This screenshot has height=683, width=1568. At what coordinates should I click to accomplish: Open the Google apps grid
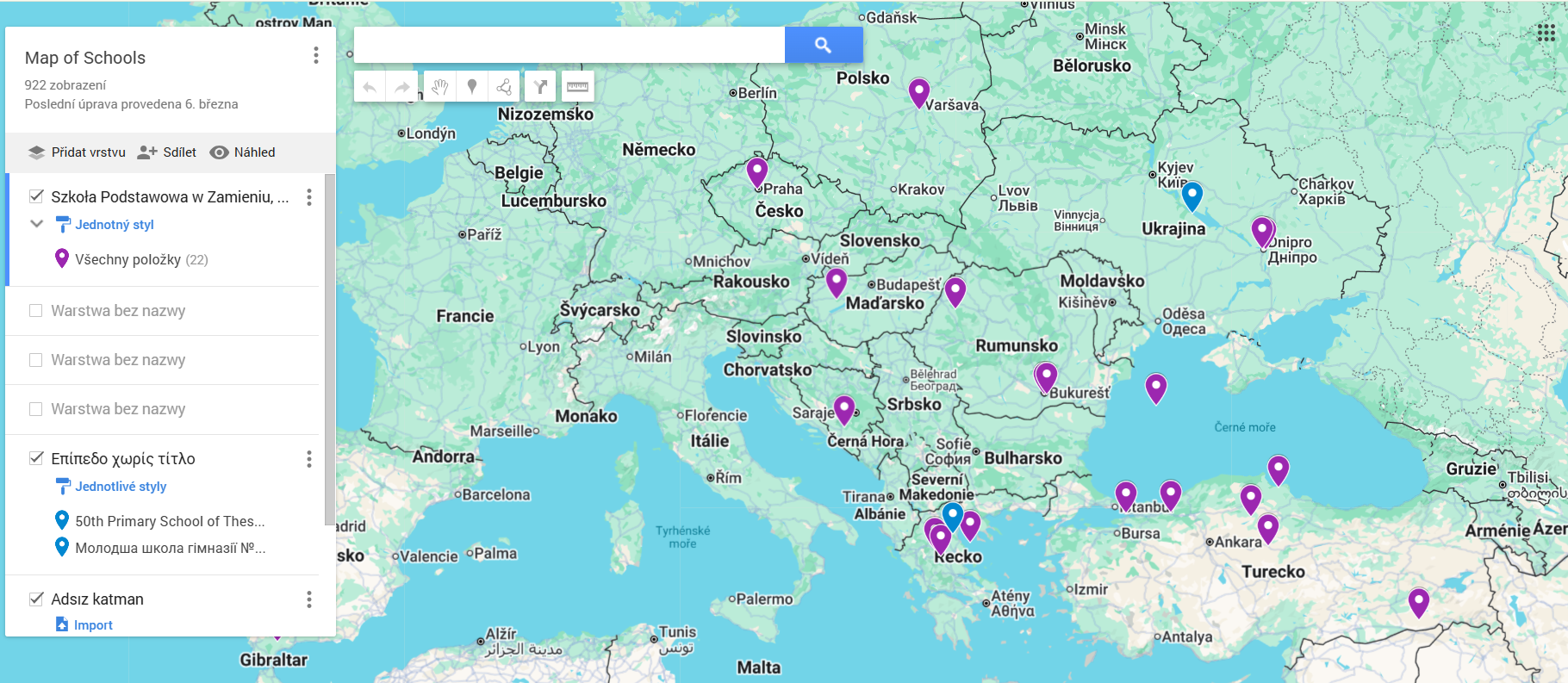pos(1546,33)
